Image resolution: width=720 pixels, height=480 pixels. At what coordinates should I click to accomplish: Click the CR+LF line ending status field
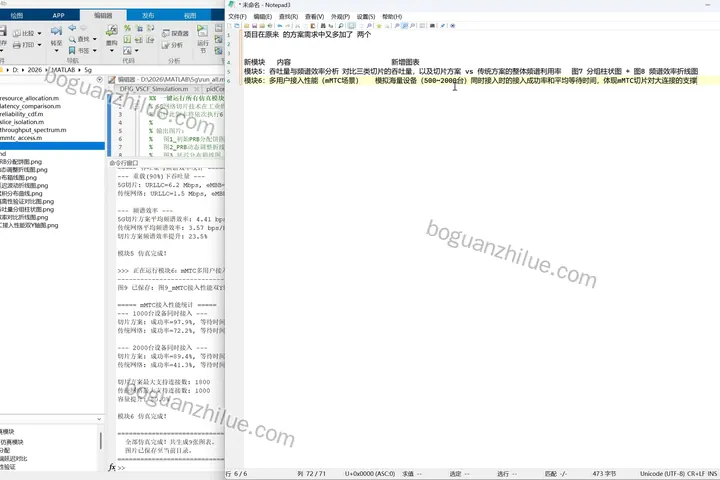(696, 474)
